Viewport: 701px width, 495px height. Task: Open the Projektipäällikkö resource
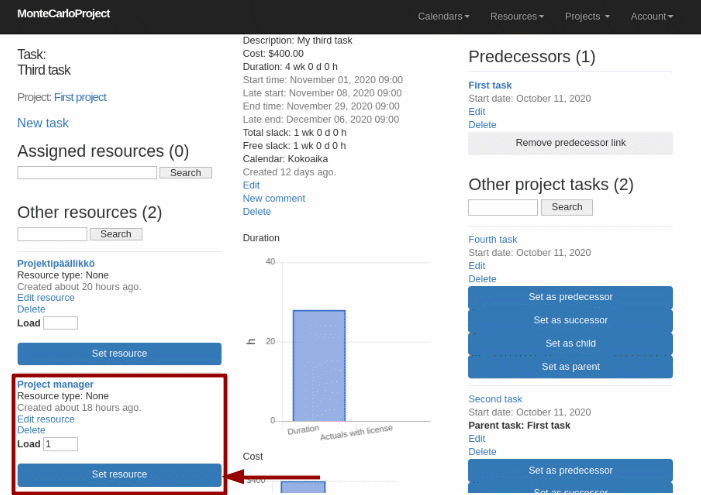(x=56, y=263)
